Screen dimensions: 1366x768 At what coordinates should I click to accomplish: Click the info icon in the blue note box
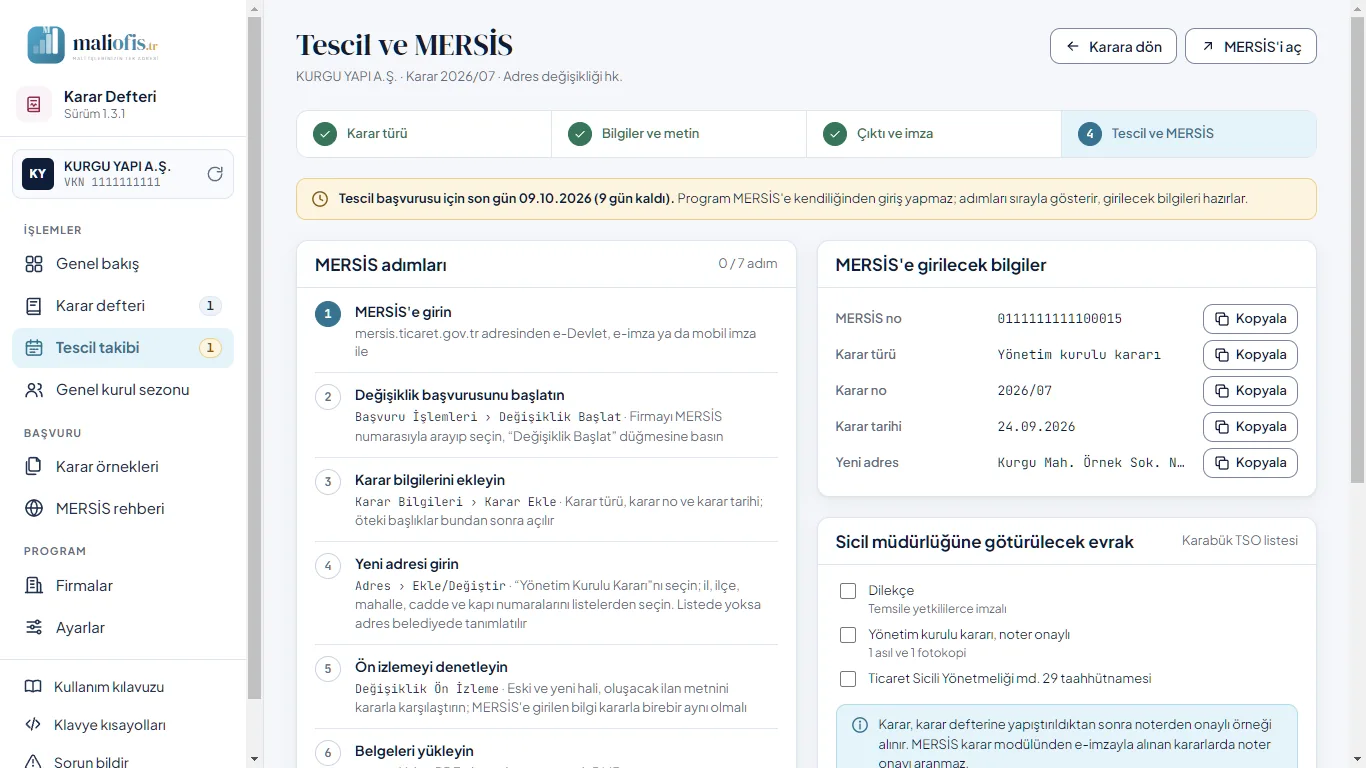tap(859, 725)
